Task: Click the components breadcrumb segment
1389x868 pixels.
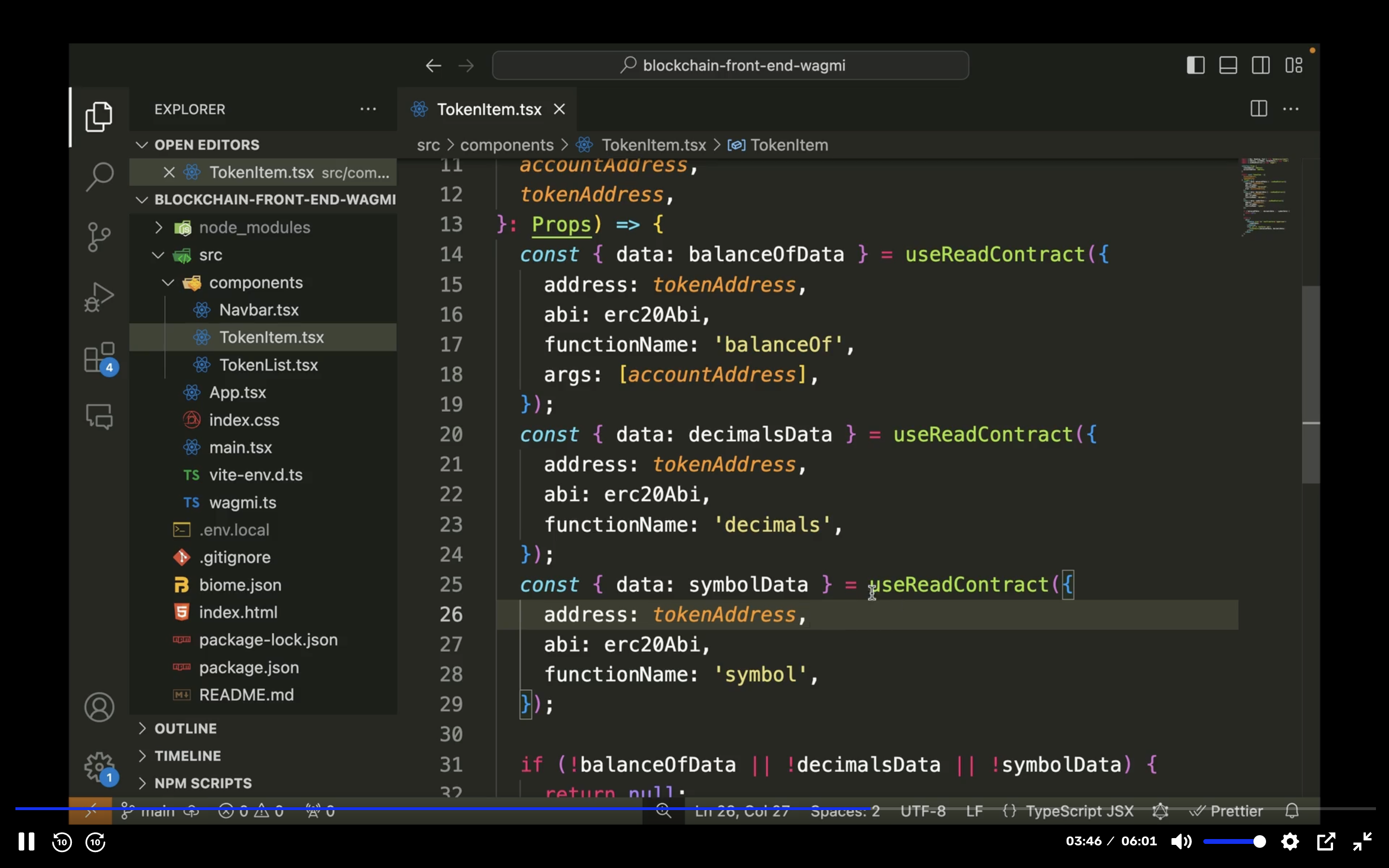Action: pyautogui.click(x=507, y=145)
